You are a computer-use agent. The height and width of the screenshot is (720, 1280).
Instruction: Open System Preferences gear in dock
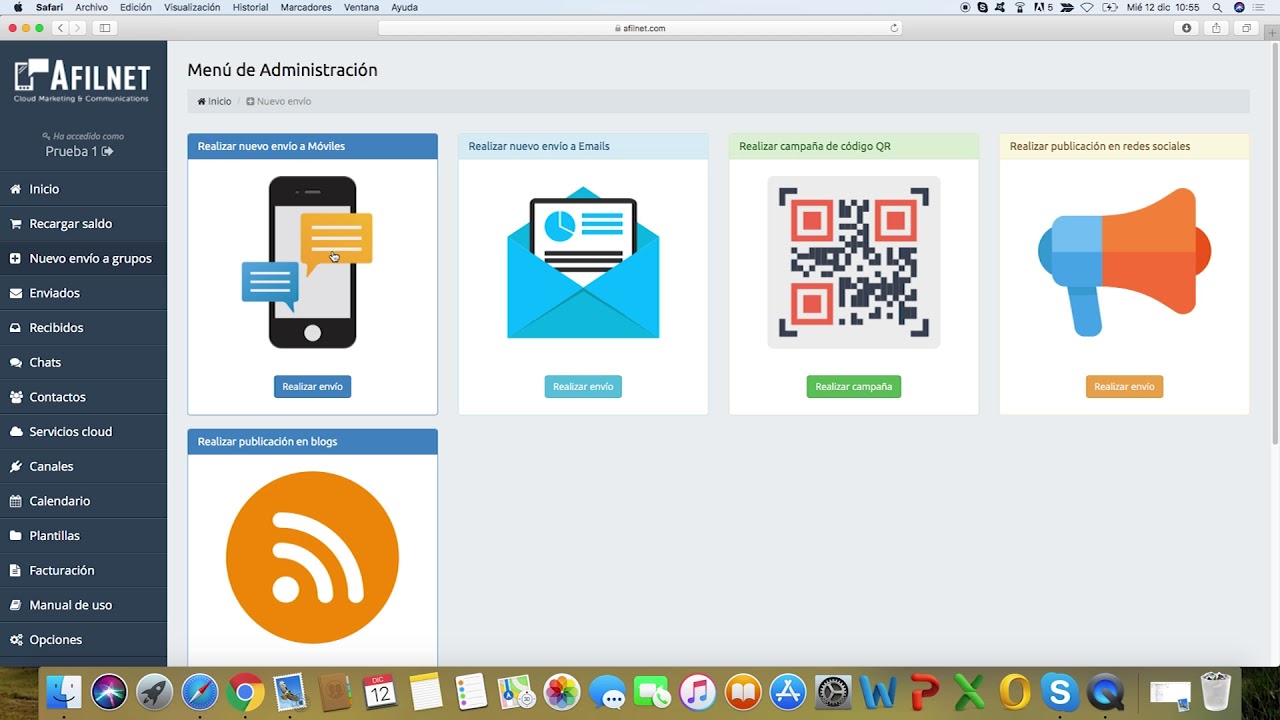pos(833,692)
